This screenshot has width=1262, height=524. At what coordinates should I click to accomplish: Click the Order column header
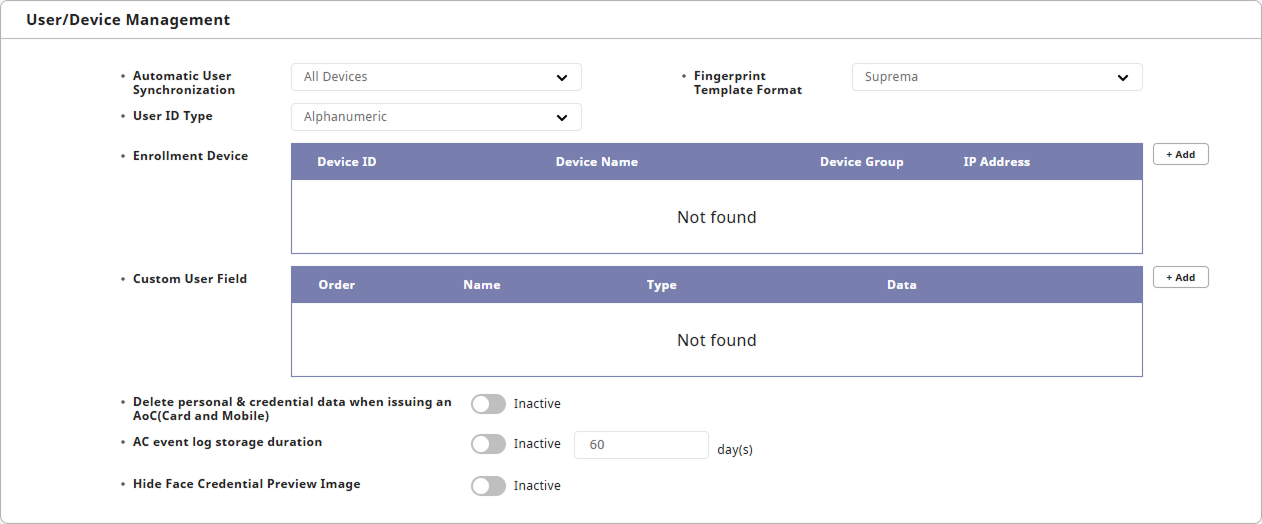[337, 285]
